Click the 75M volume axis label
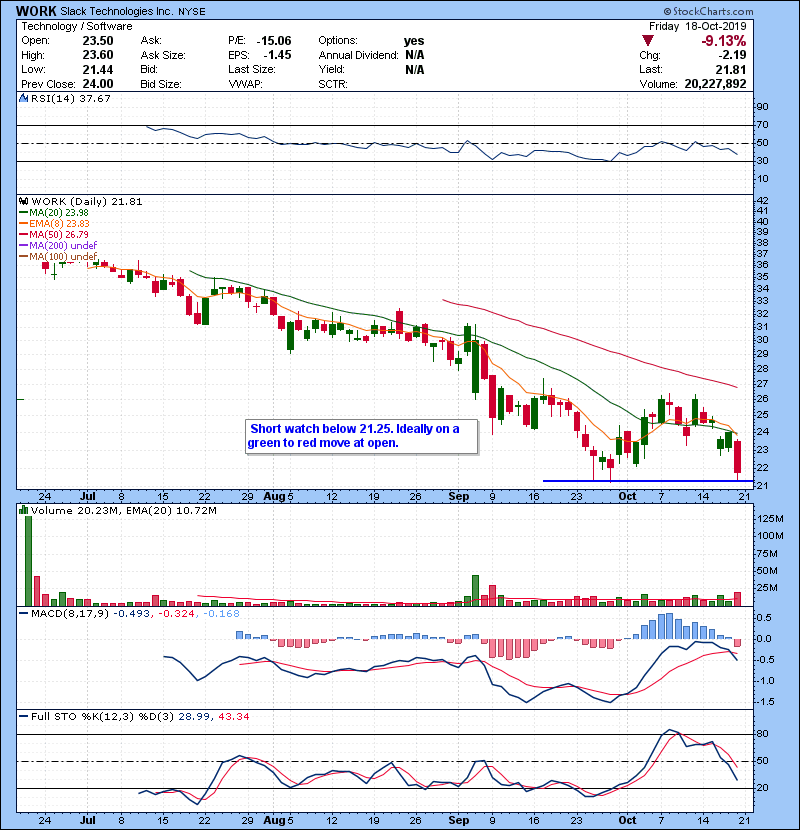This screenshot has height=830, width=800. click(768, 554)
